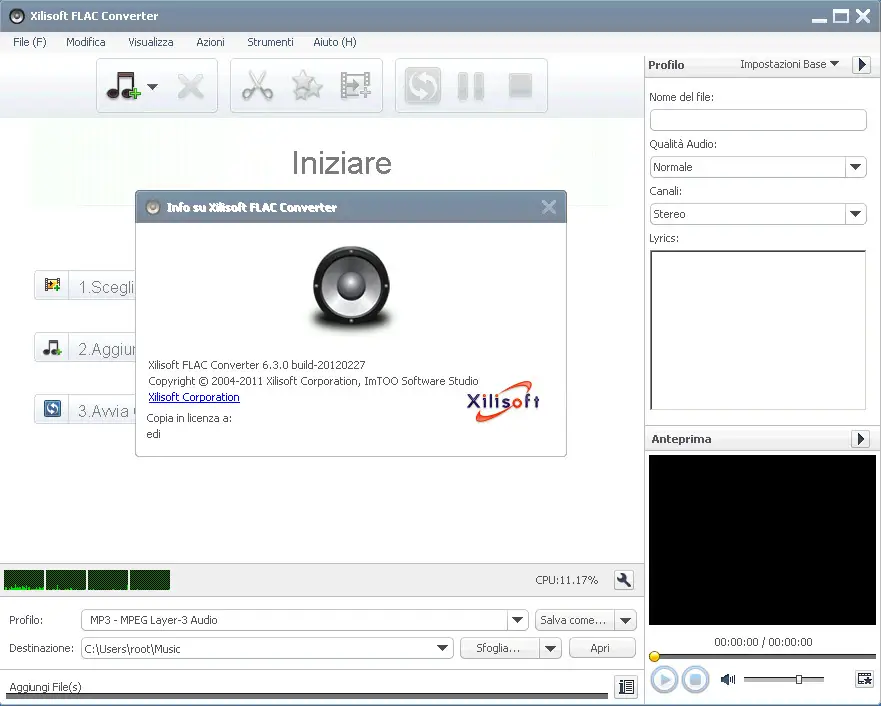Click the speaker icon in about dialog

(x=351, y=286)
